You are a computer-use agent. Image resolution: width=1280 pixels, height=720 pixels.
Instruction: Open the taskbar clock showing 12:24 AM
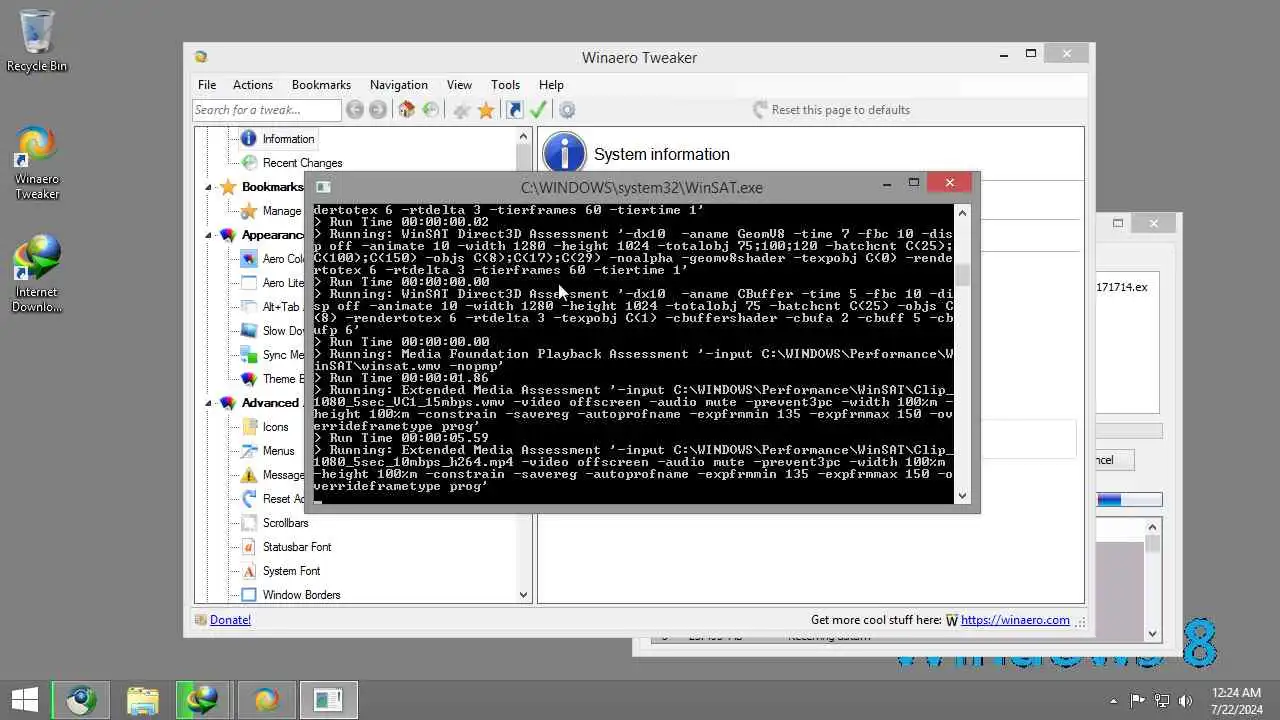(1238, 700)
